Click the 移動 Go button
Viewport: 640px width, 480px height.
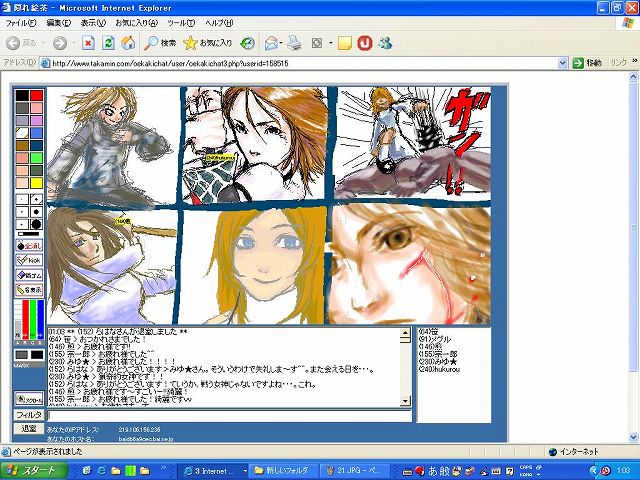pyautogui.click(x=588, y=63)
